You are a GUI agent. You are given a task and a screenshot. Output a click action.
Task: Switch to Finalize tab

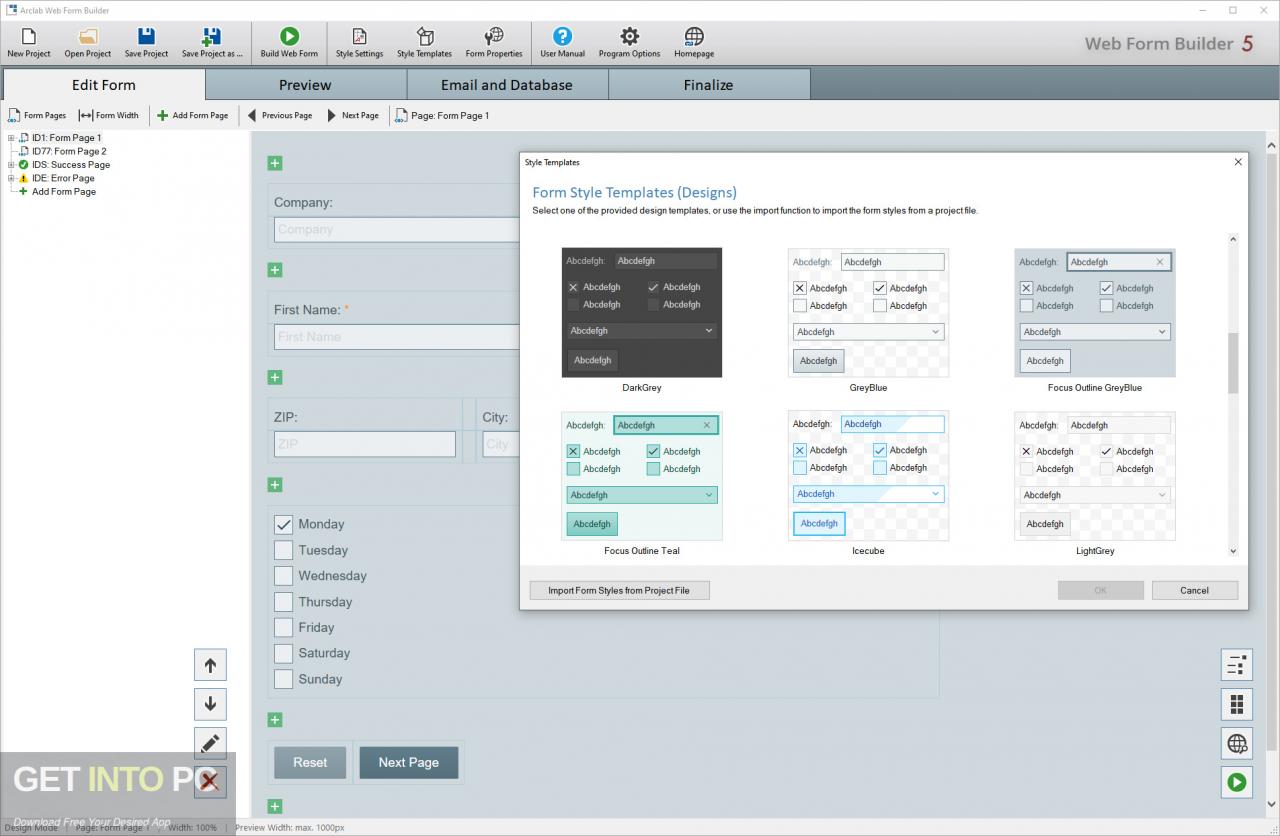coord(709,85)
